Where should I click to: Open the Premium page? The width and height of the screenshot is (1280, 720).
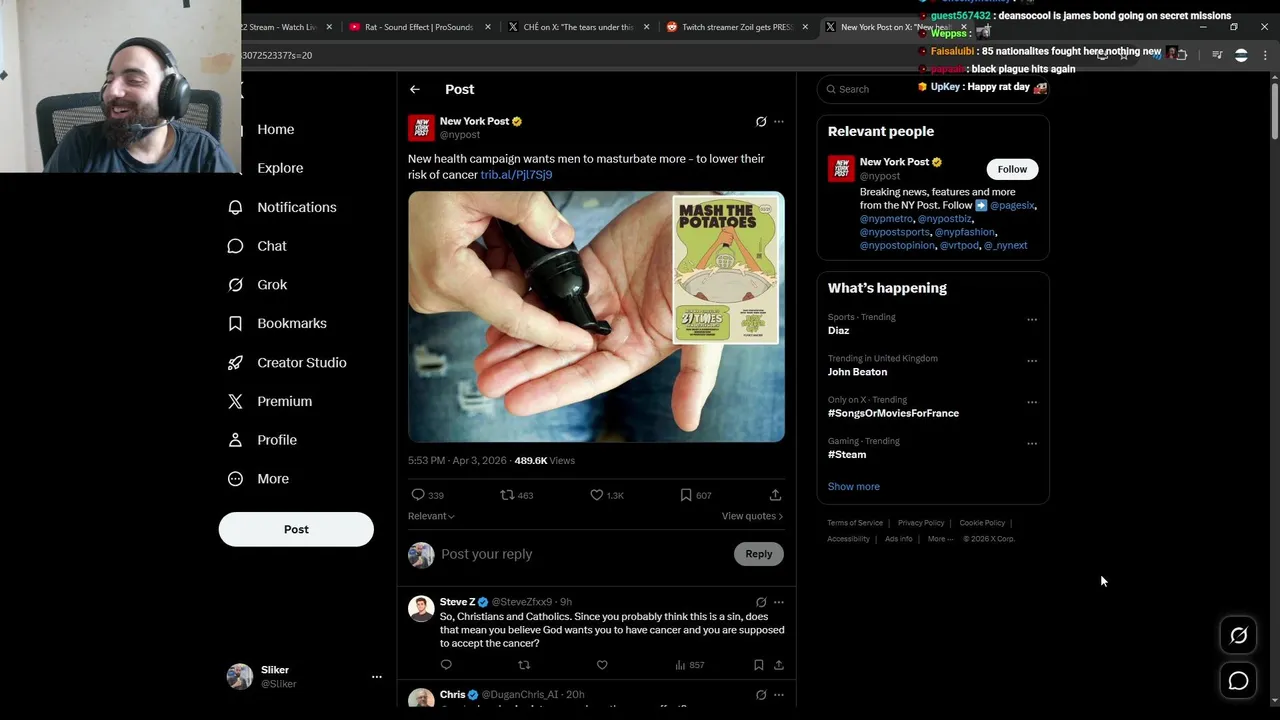[x=270, y=401]
